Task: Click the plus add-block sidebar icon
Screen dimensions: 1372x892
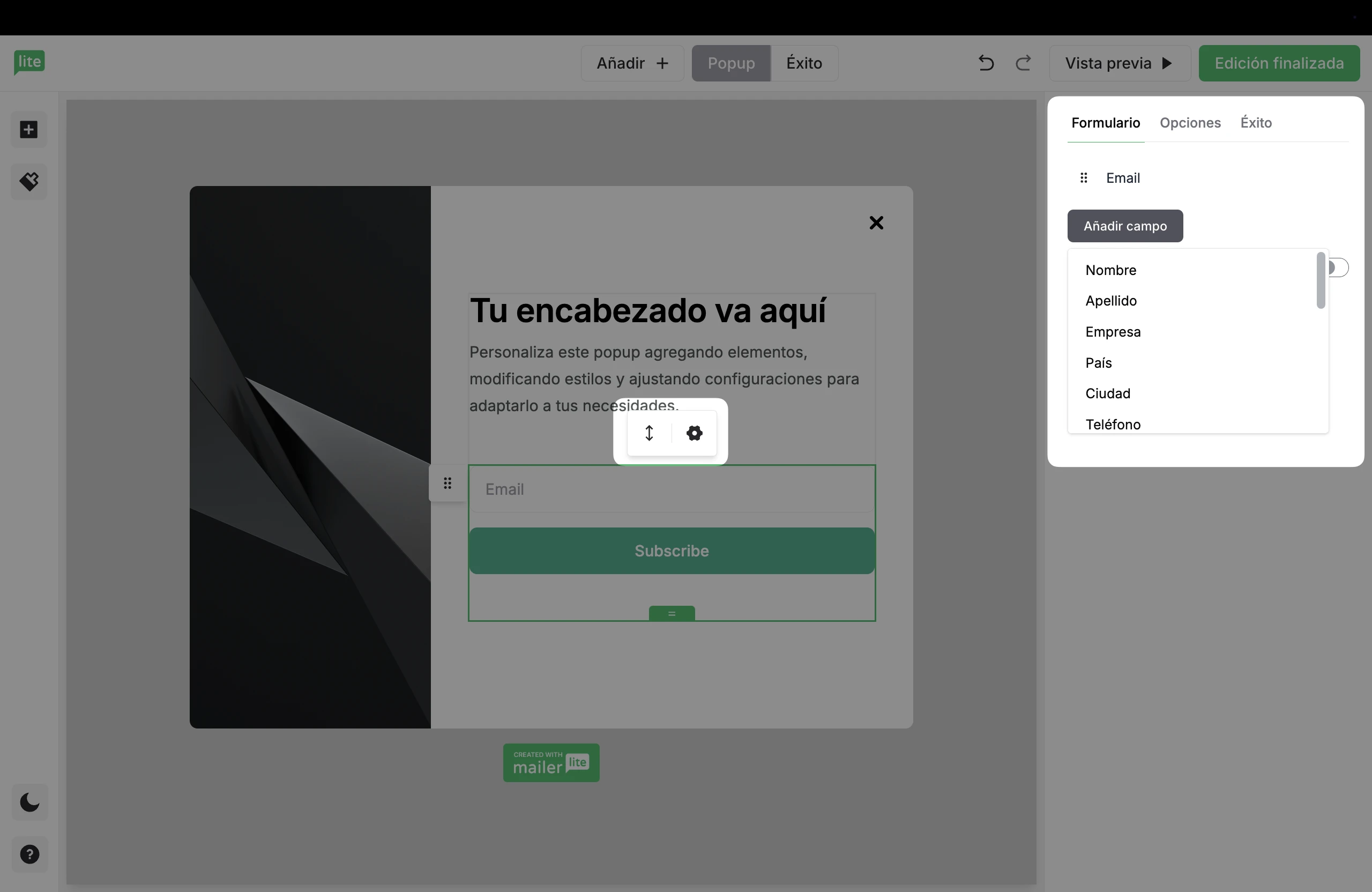Action: [x=29, y=129]
